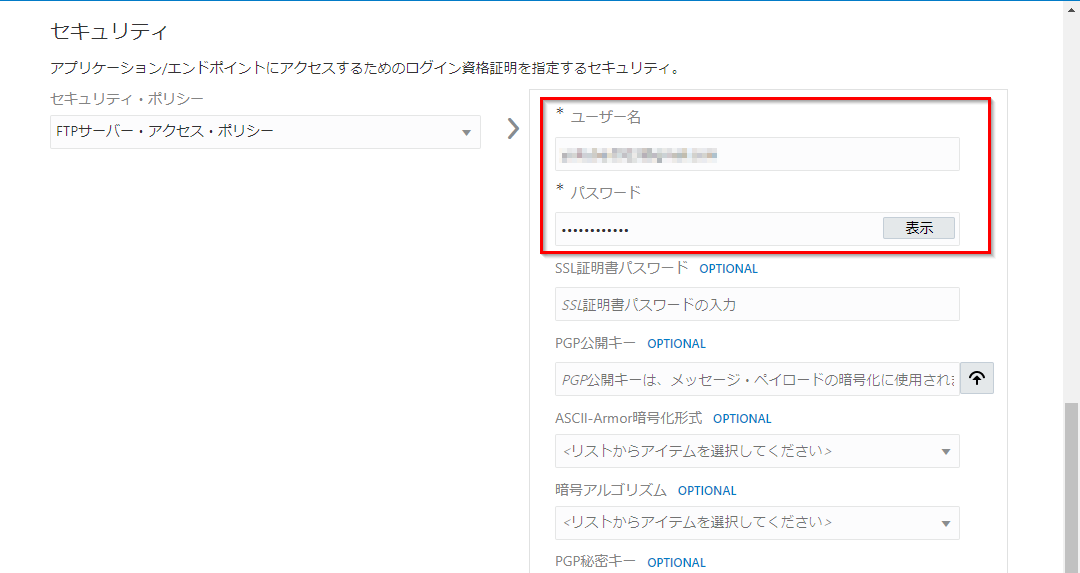Select the SSL証明書パスワード label text

click(621, 268)
